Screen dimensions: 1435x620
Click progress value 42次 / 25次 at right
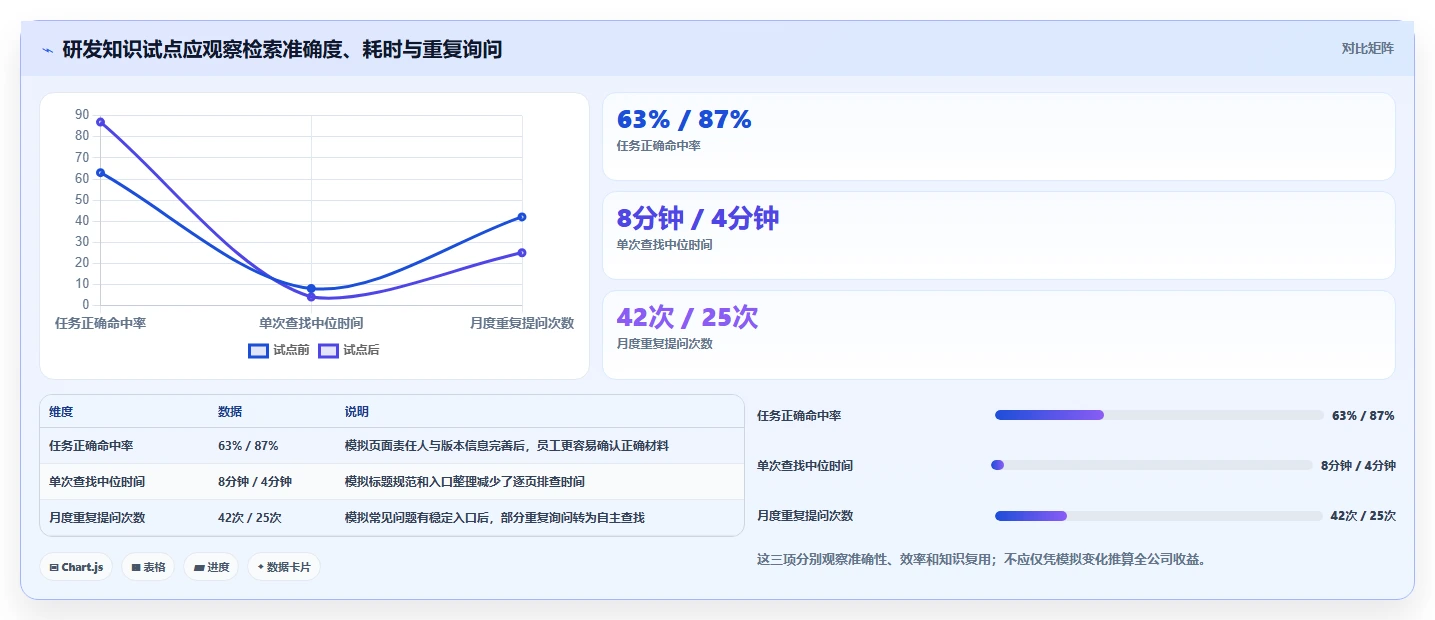pyautogui.click(x=1363, y=516)
